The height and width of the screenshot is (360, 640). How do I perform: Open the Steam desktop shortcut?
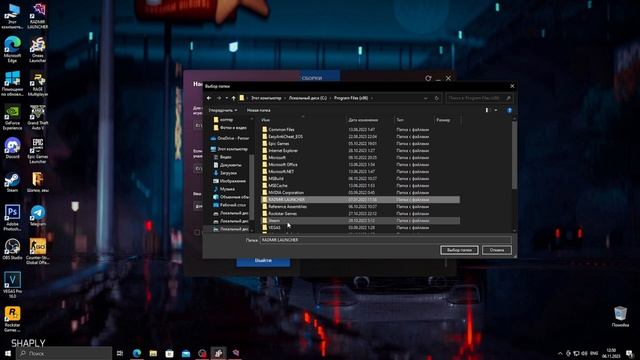(12, 182)
